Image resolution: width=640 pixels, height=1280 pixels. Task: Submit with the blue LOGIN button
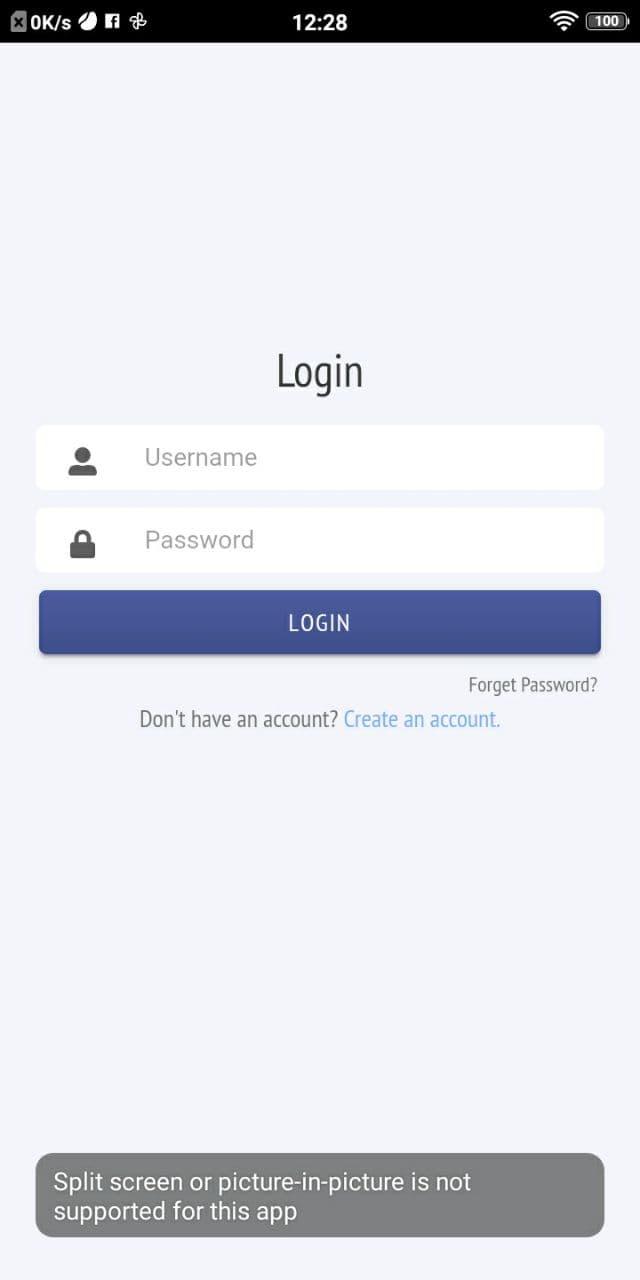320,622
